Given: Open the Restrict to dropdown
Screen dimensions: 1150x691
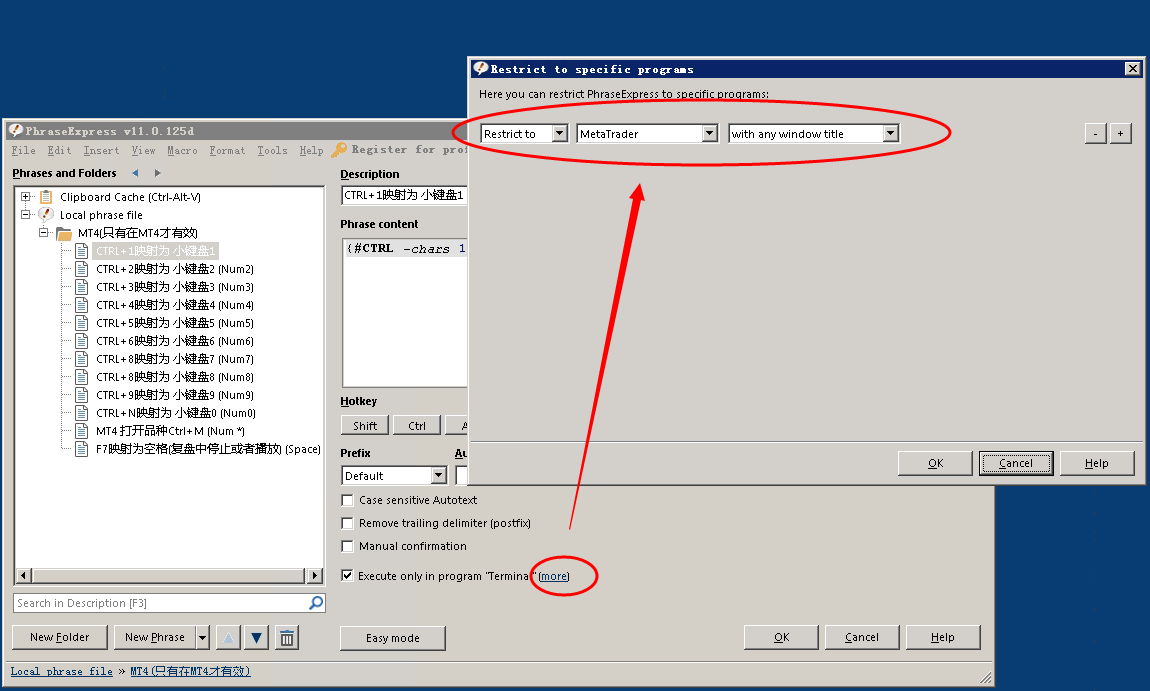Looking at the screenshot, I should (560, 134).
